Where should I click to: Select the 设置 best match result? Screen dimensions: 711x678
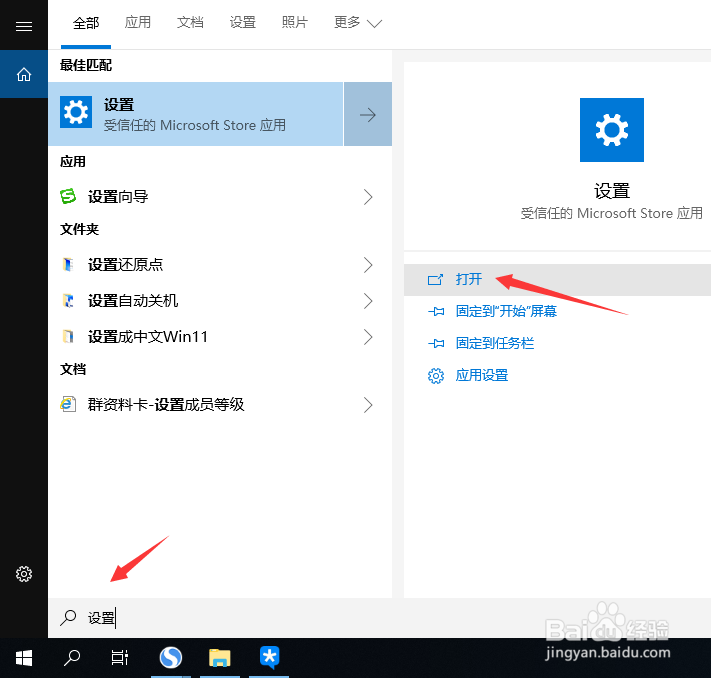195,114
